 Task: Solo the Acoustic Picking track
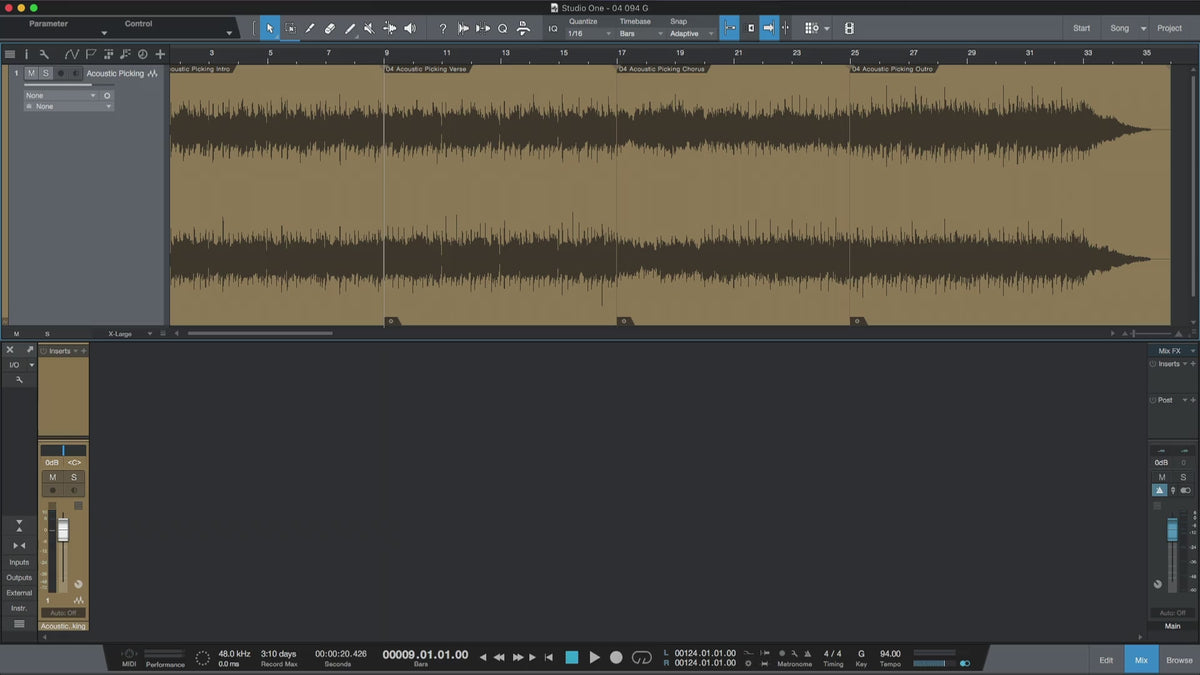tap(45, 73)
